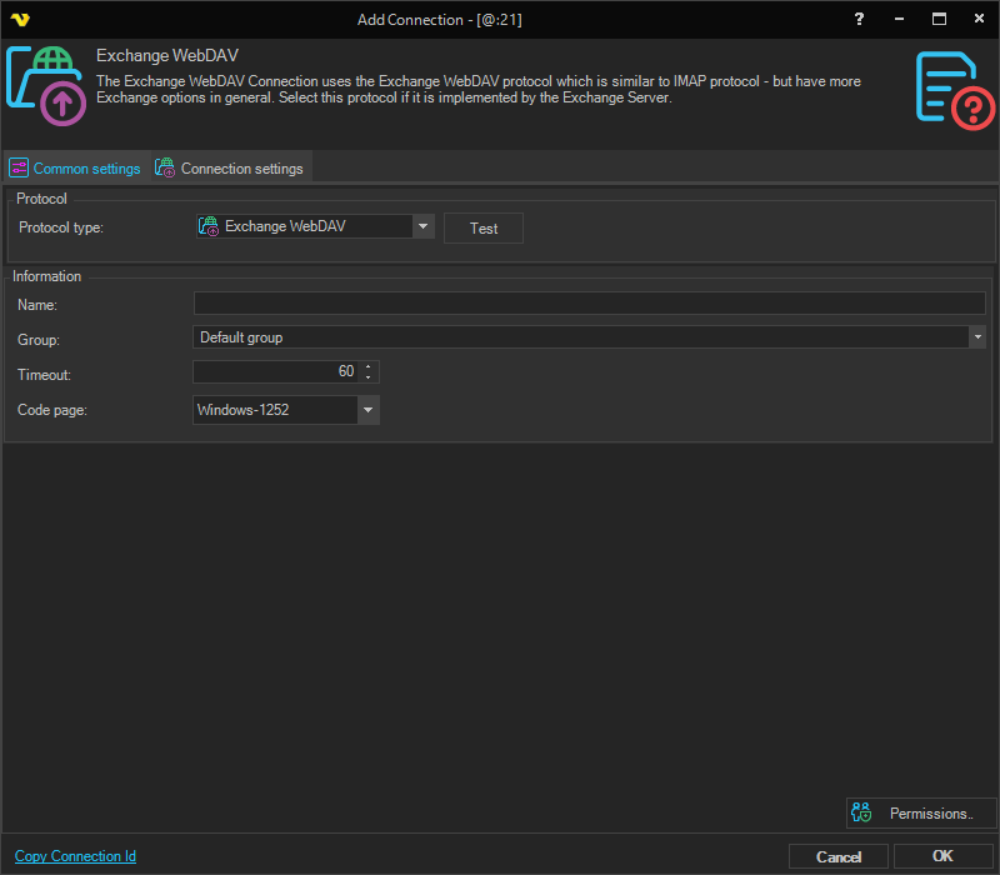Click the Exchange WebDAV icon in Protocol type box

click(208, 227)
